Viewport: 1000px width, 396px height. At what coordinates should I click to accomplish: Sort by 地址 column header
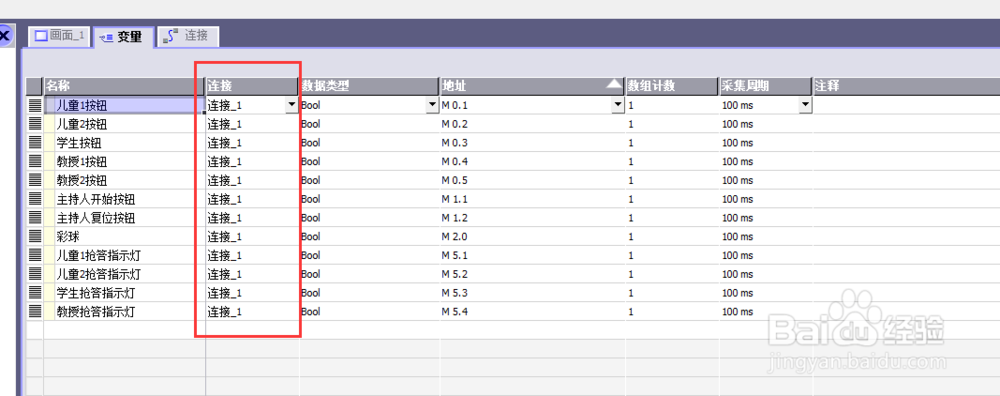pos(533,86)
